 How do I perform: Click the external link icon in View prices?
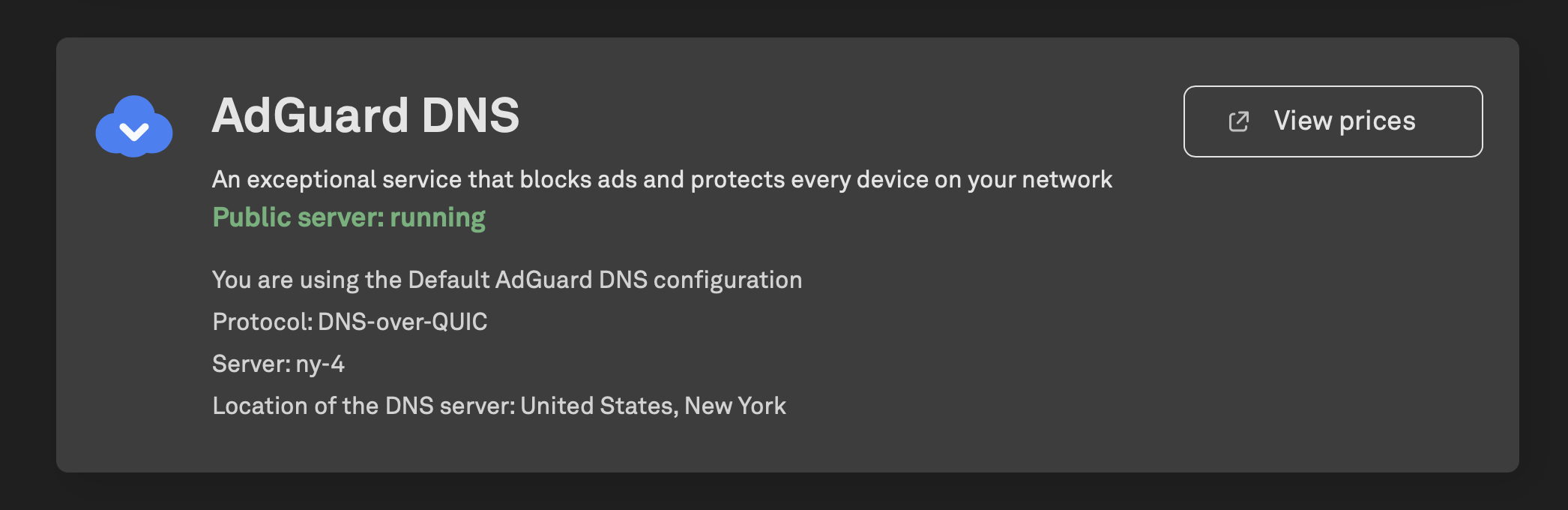coord(1239,121)
